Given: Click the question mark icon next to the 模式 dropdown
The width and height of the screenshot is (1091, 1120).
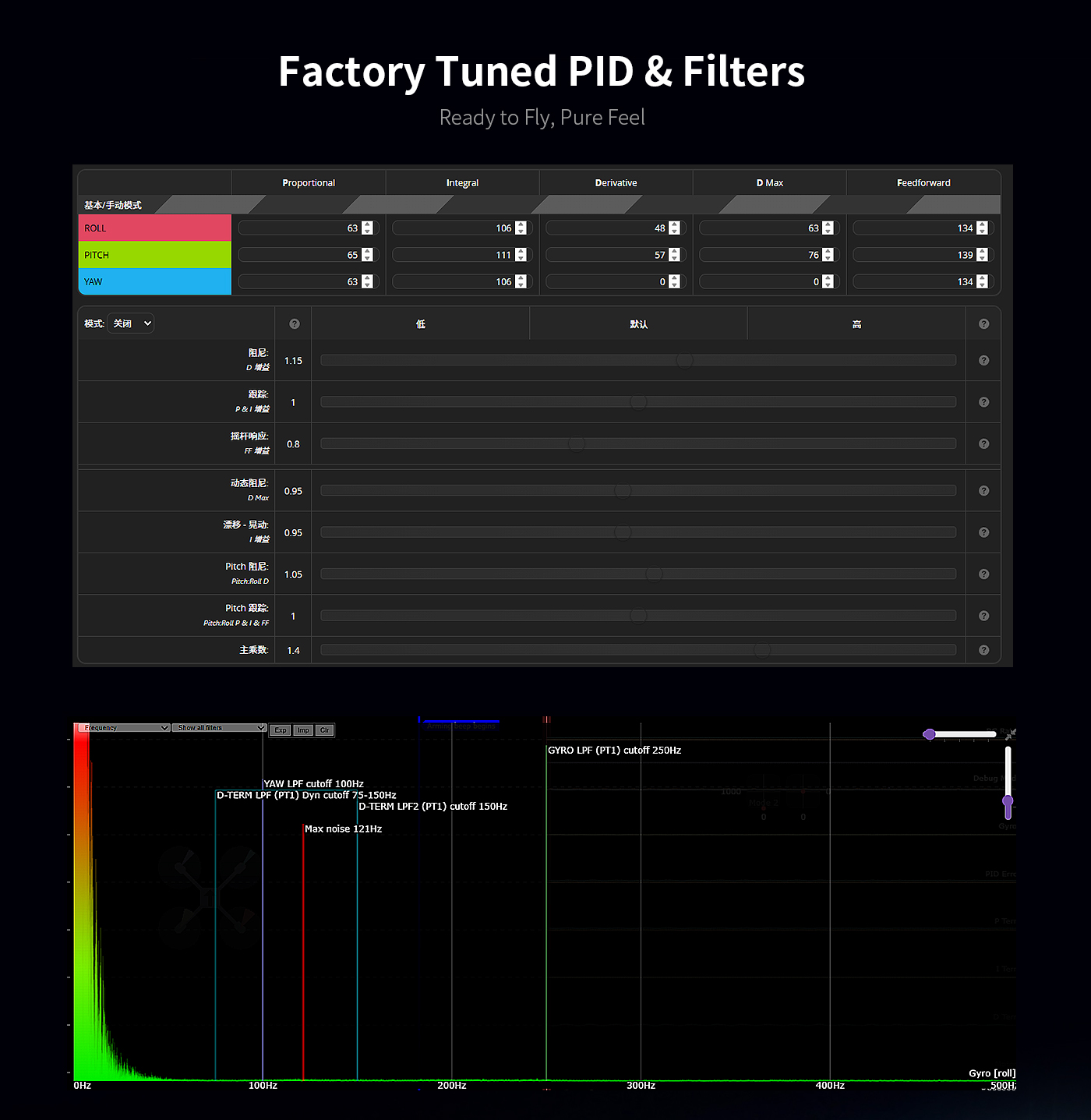Looking at the screenshot, I should (x=295, y=324).
